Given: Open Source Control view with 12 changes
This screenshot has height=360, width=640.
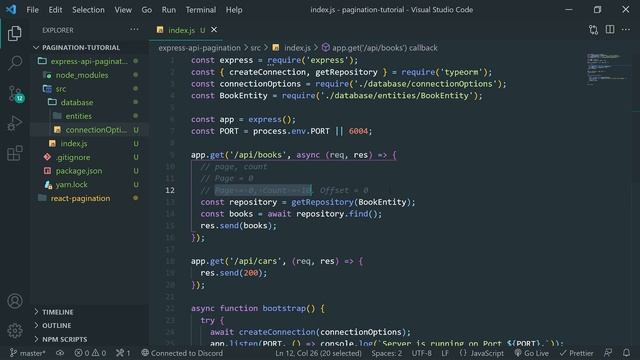Looking at the screenshot, I should (x=16, y=93).
